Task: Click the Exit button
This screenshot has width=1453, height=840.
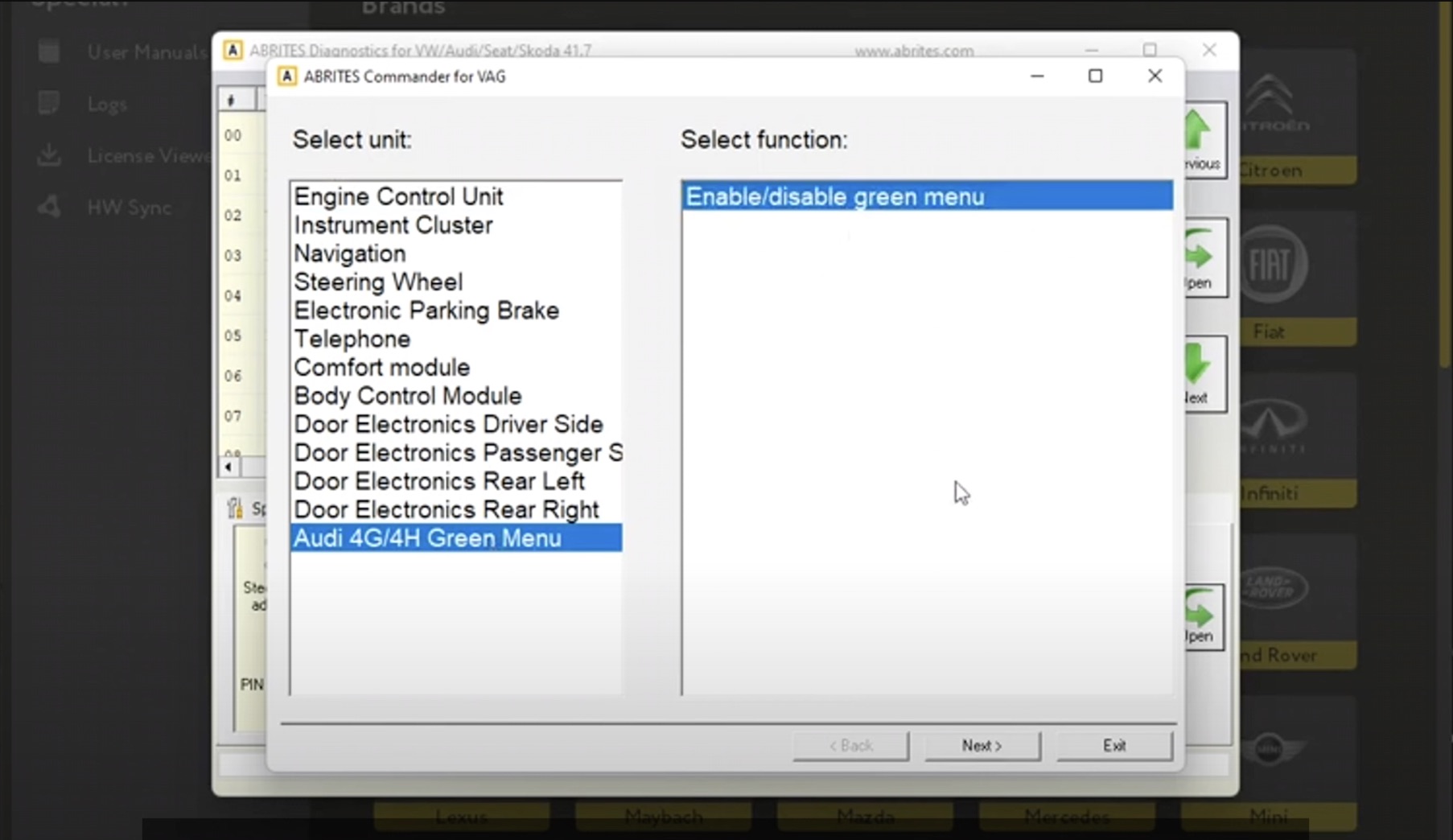Action: click(x=1114, y=746)
